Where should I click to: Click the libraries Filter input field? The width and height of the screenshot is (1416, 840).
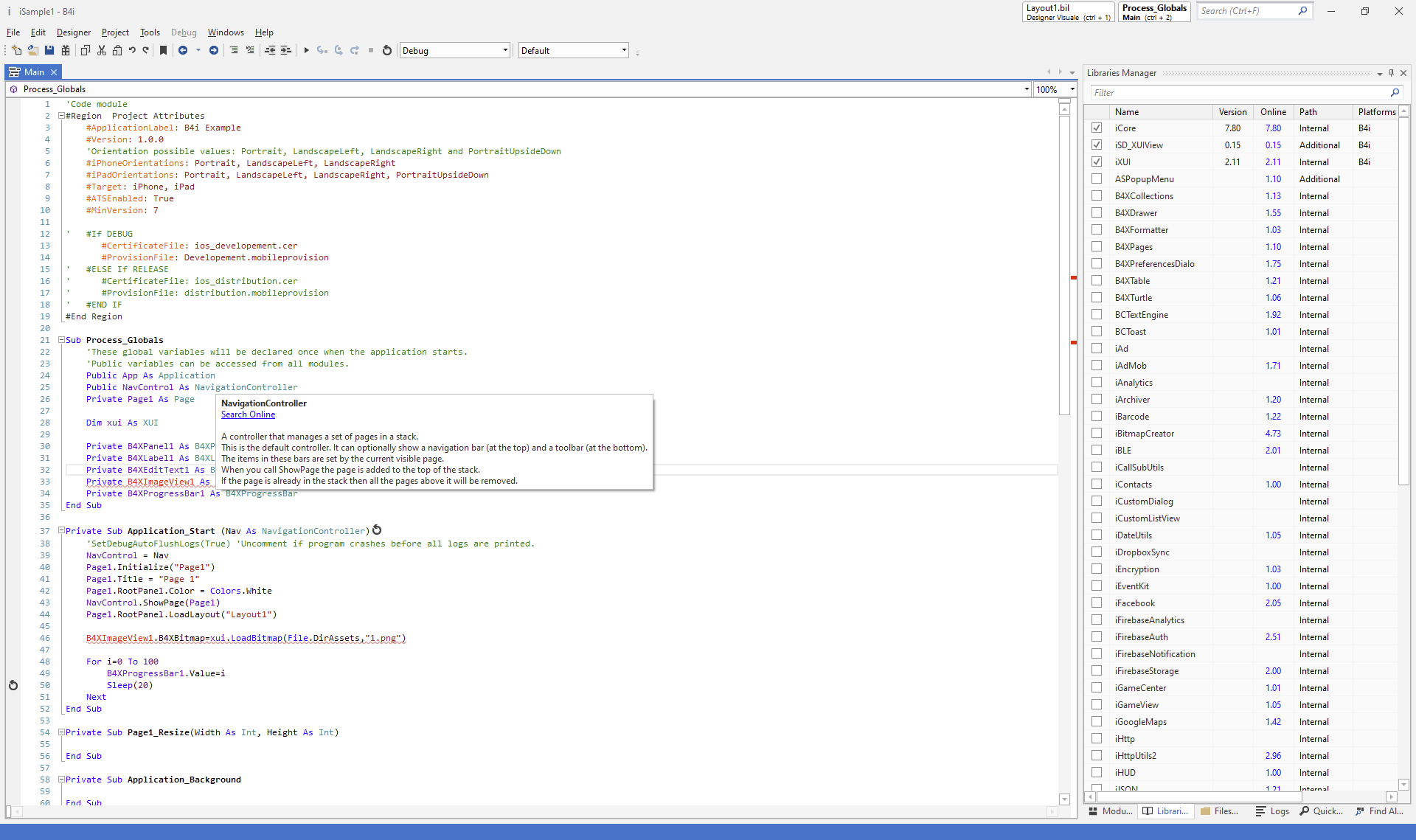tap(1239, 93)
